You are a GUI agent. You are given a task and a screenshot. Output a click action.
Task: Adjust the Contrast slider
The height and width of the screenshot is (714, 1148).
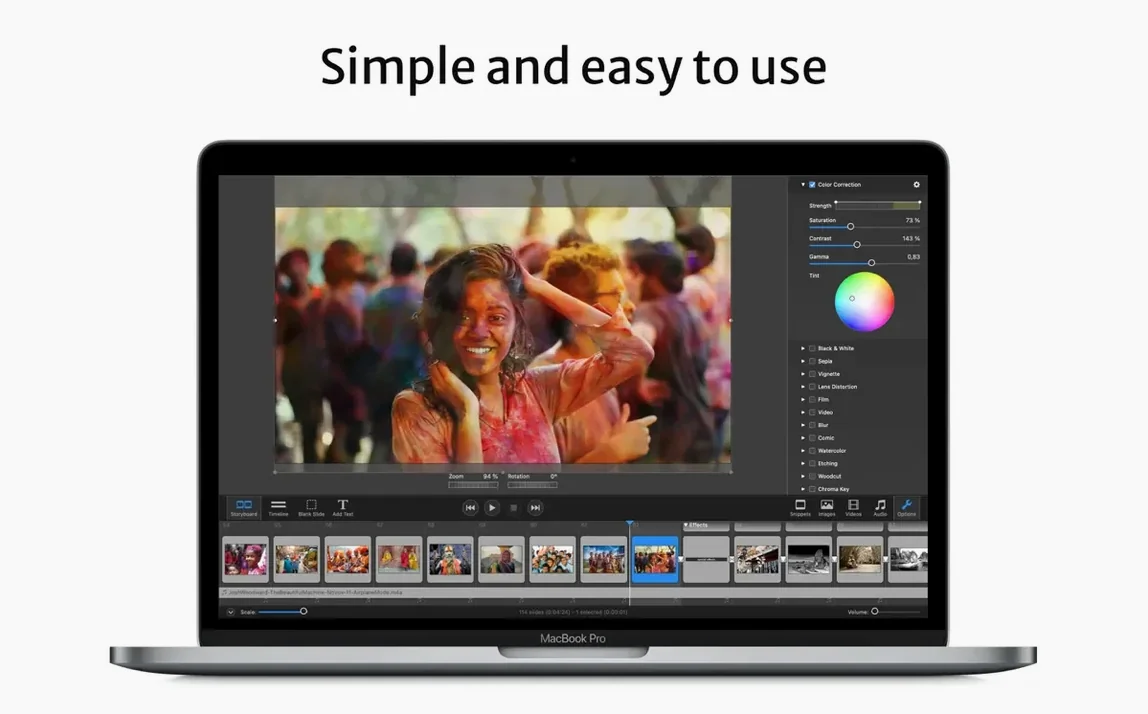click(x=864, y=245)
